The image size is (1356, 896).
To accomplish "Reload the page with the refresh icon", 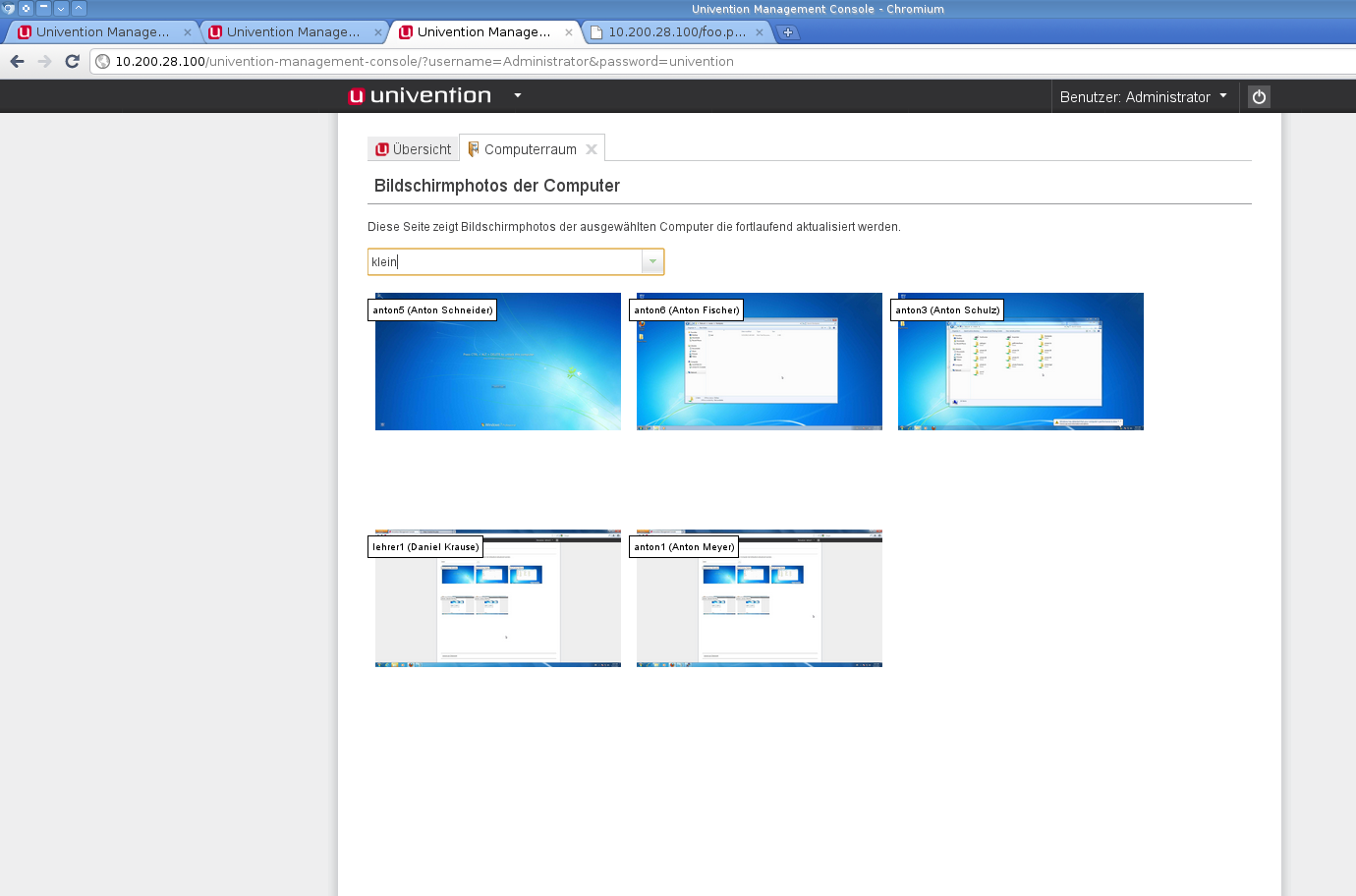I will tap(72, 61).
